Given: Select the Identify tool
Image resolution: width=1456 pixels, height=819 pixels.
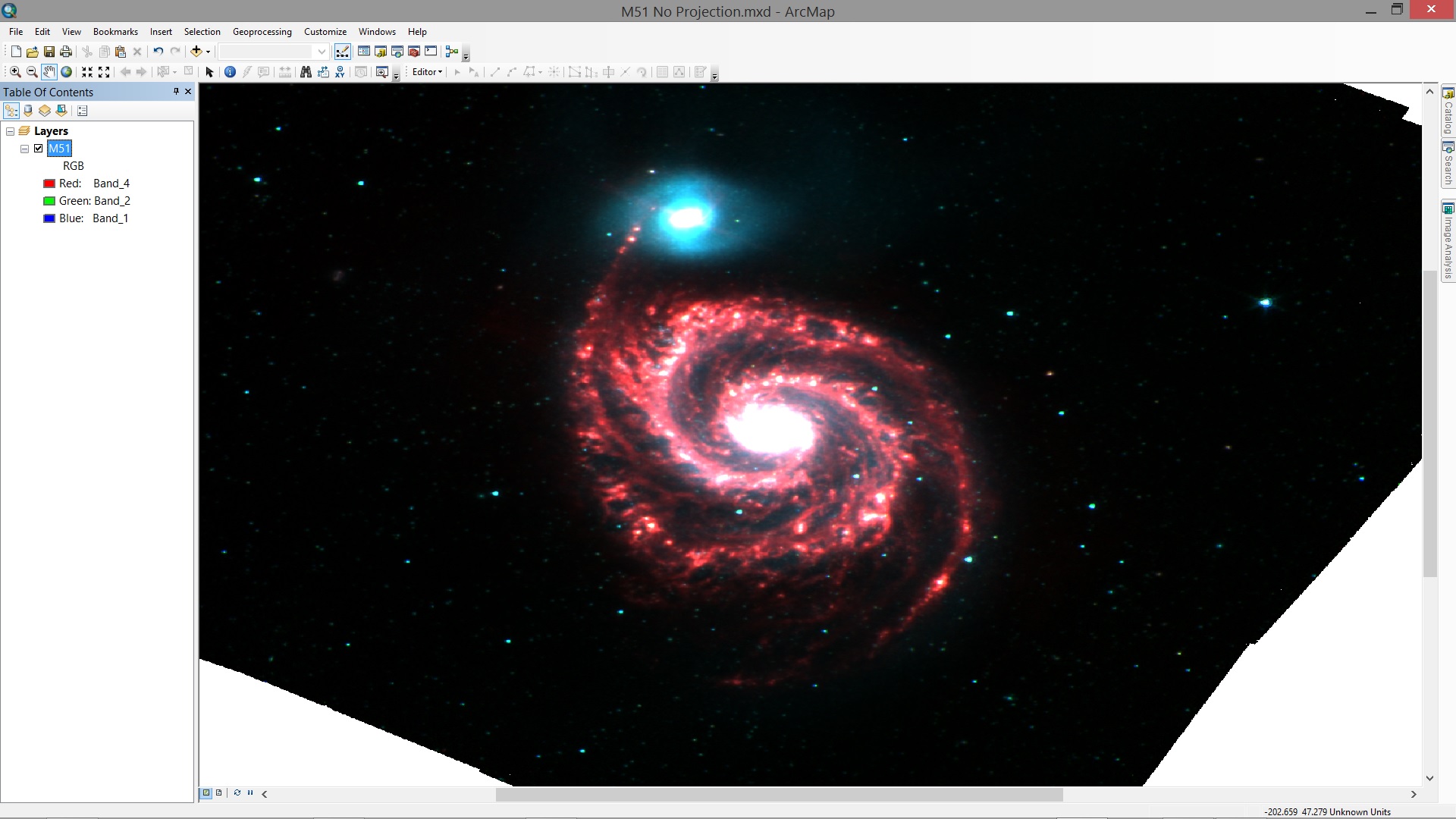Looking at the screenshot, I should click(x=230, y=71).
